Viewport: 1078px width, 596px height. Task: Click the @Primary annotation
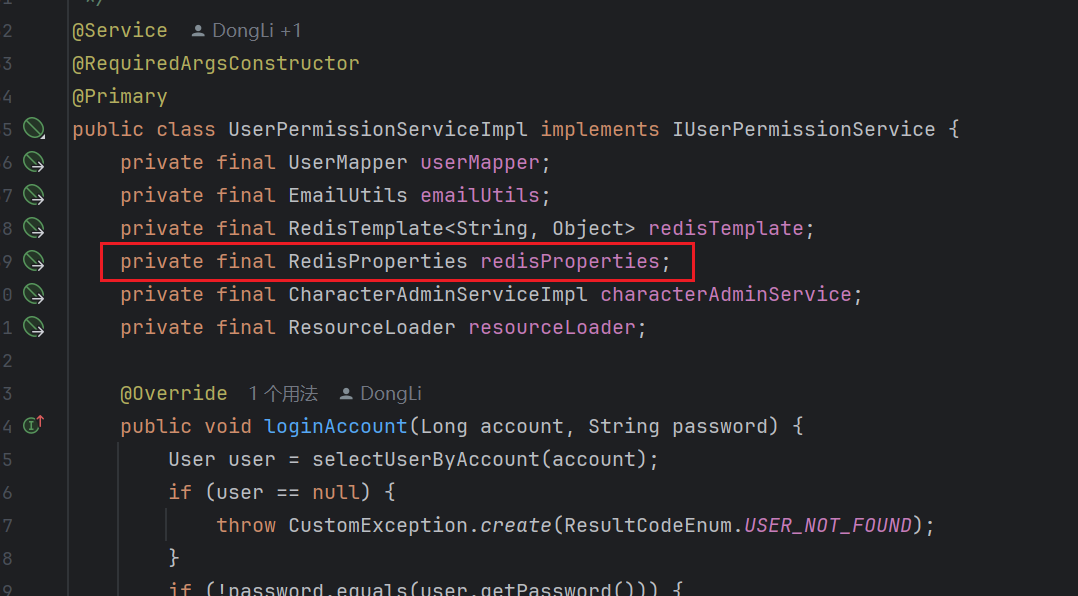[x=119, y=96]
